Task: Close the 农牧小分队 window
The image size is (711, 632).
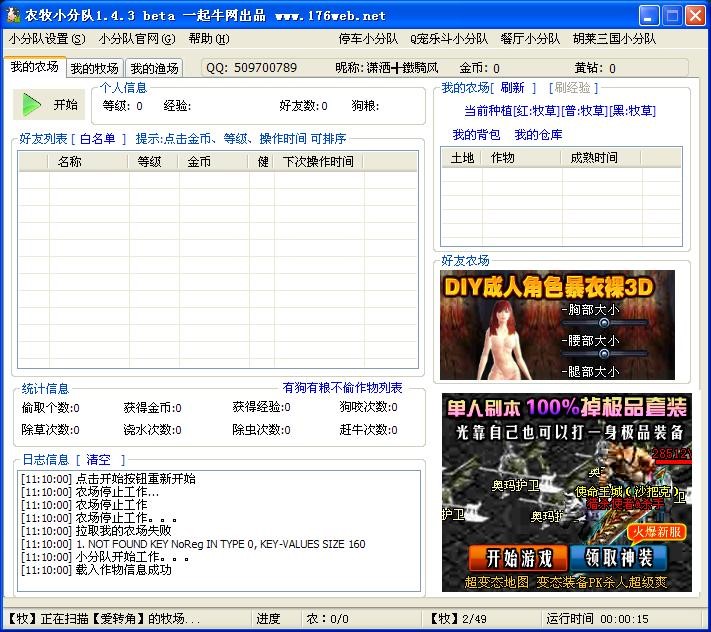Action: tap(695, 16)
